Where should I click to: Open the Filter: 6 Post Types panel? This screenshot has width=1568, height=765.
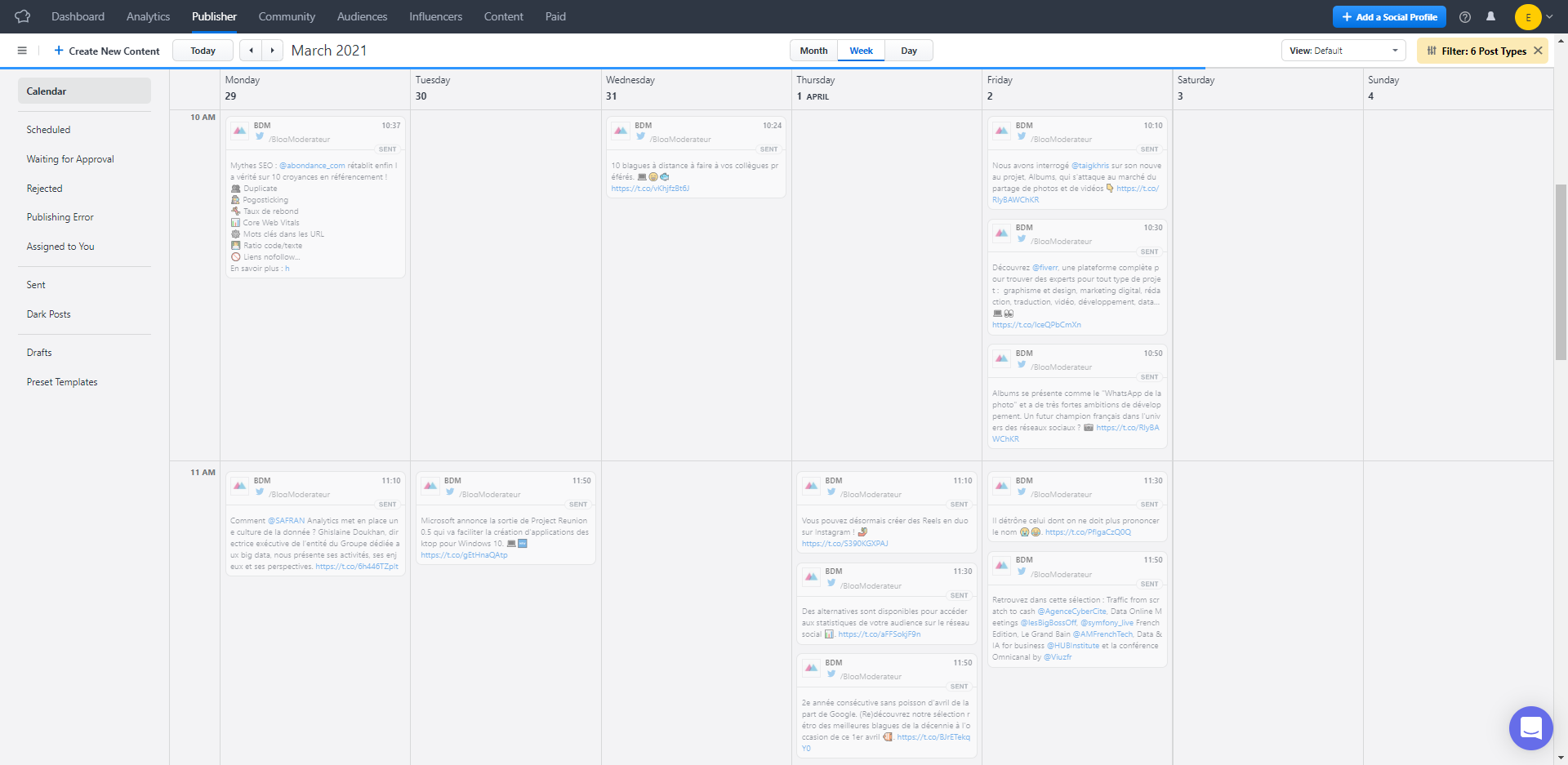click(1477, 51)
